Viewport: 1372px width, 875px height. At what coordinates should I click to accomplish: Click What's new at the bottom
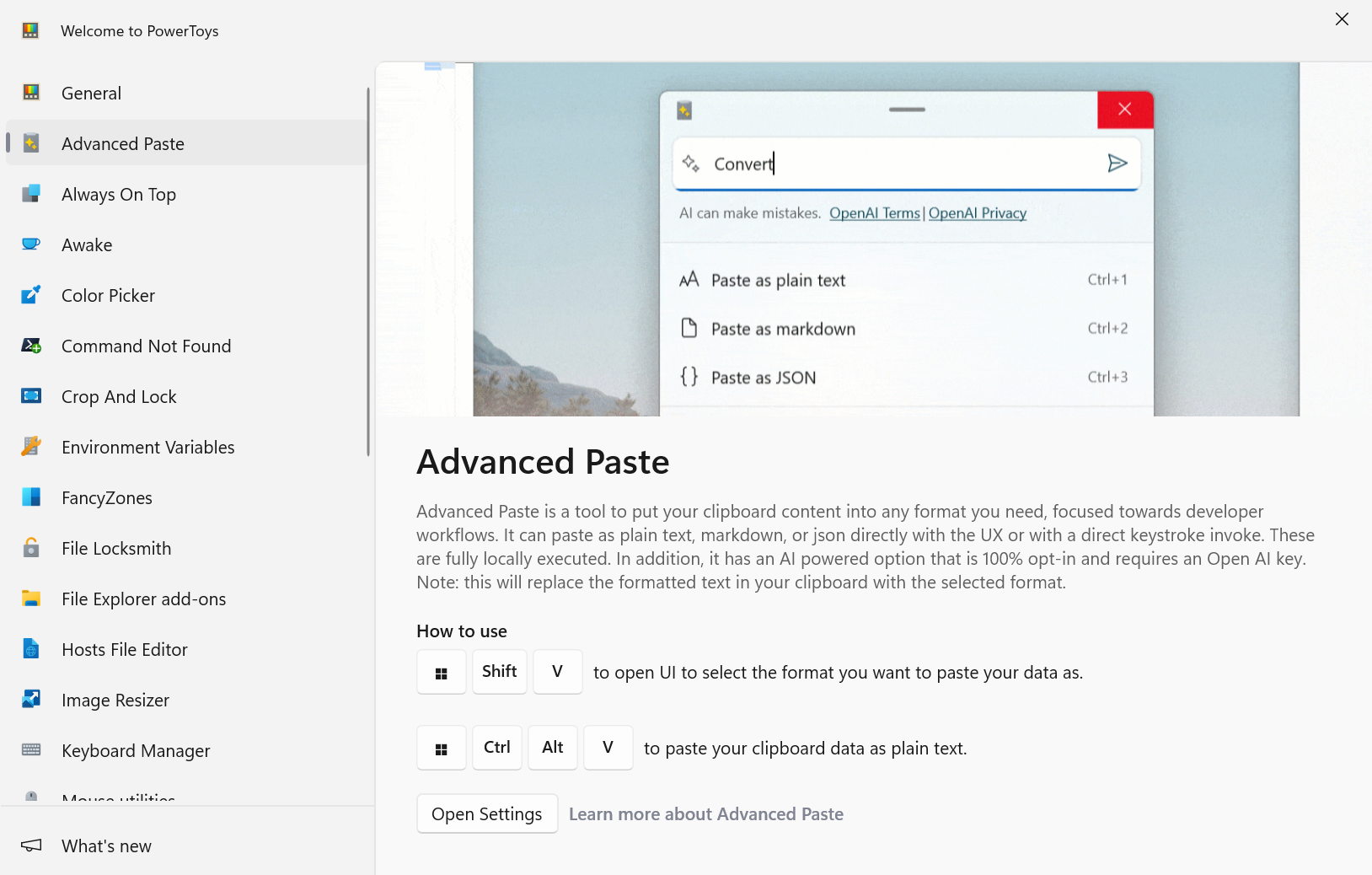tap(105, 845)
